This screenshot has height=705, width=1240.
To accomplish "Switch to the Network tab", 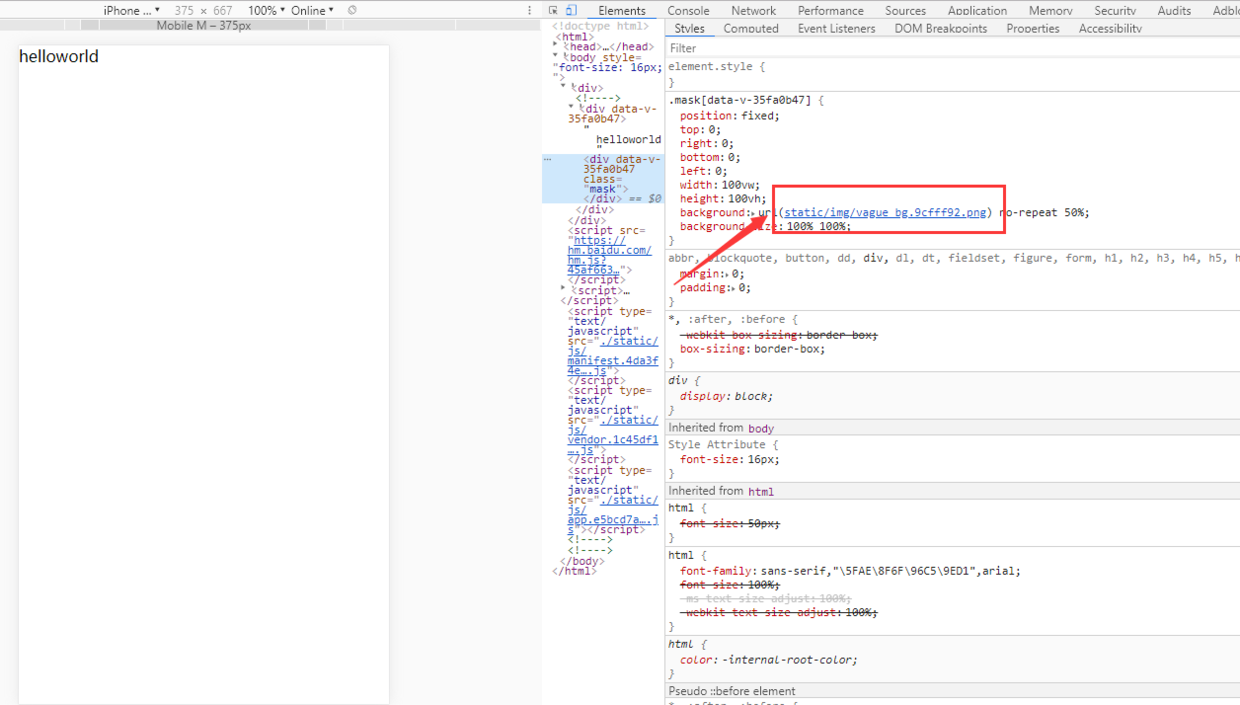I will [x=753, y=10].
